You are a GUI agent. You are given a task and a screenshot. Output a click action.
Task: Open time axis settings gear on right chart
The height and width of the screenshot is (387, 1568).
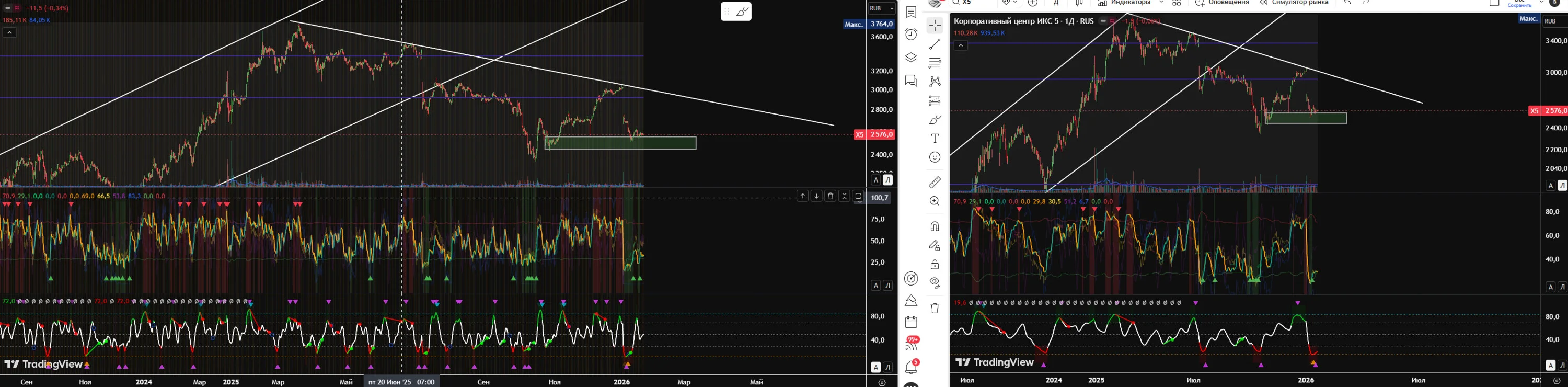point(1557,381)
